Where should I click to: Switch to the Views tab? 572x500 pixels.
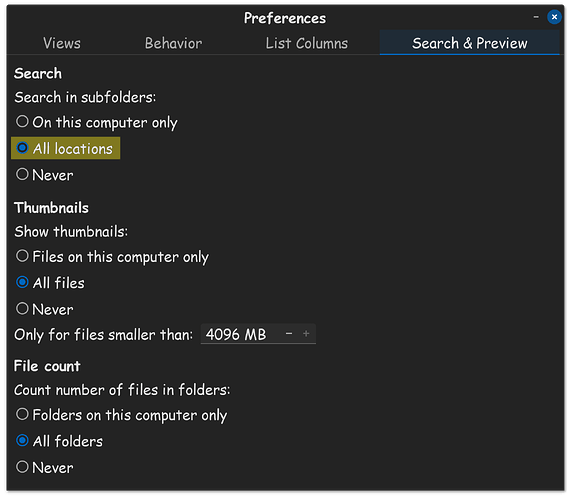[x=62, y=43]
